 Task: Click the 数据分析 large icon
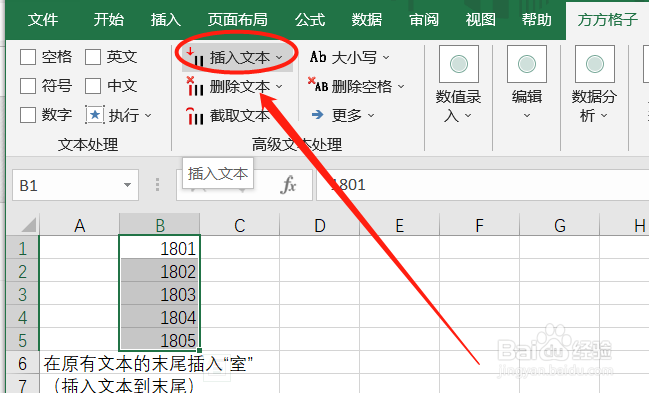tap(595, 64)
